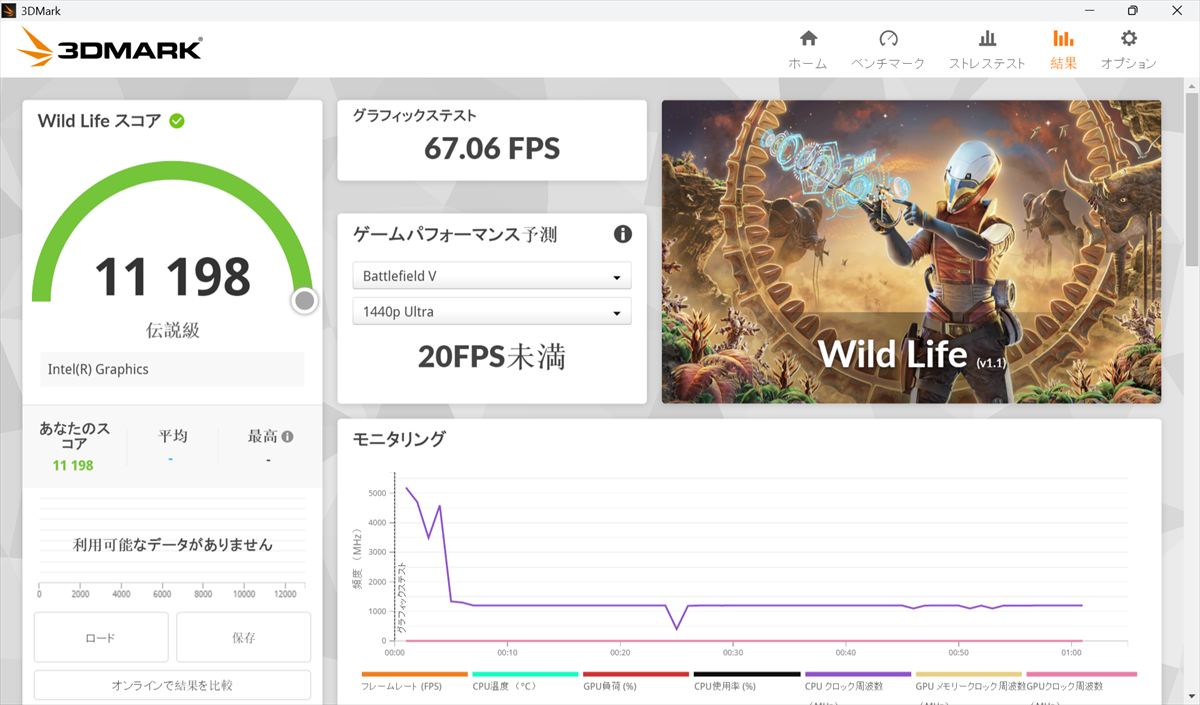The image size is (1200, 705).
Task: Click the 保存 (Save) button
Action: 243,637
